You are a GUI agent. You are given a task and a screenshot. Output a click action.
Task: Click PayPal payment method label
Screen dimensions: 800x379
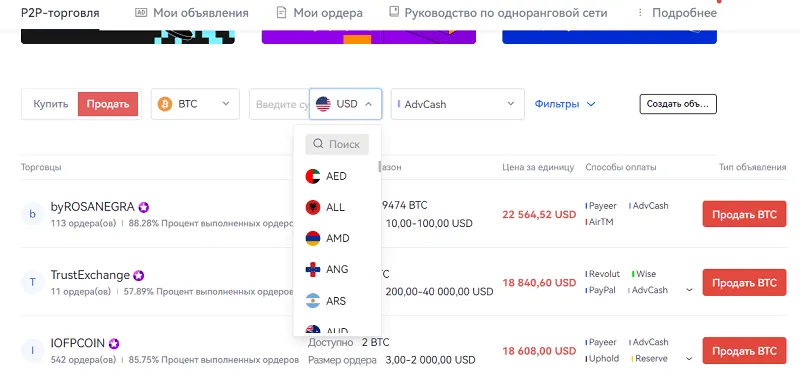click(x=602, y=290)
